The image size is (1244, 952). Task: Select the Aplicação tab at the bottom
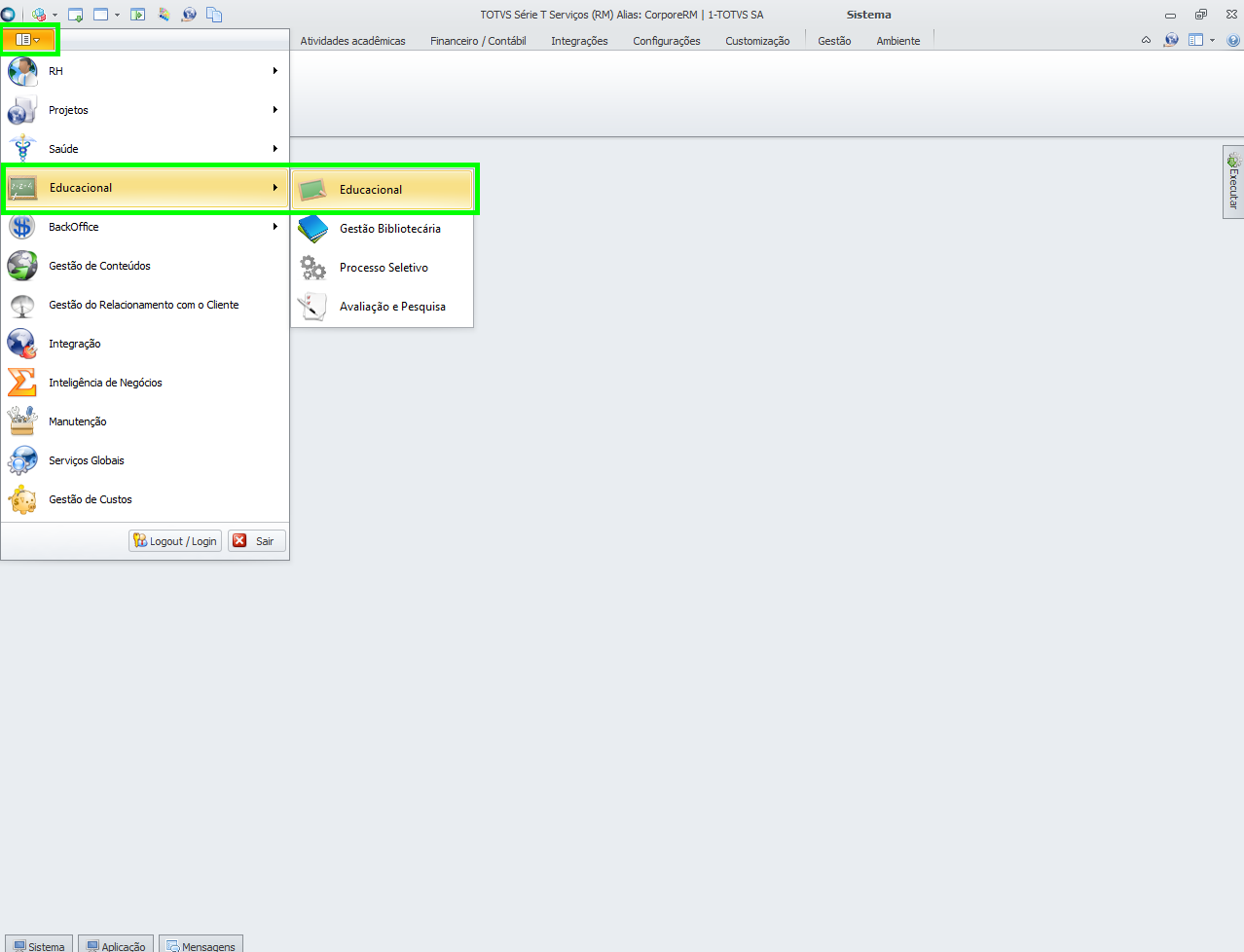[116, 945]
